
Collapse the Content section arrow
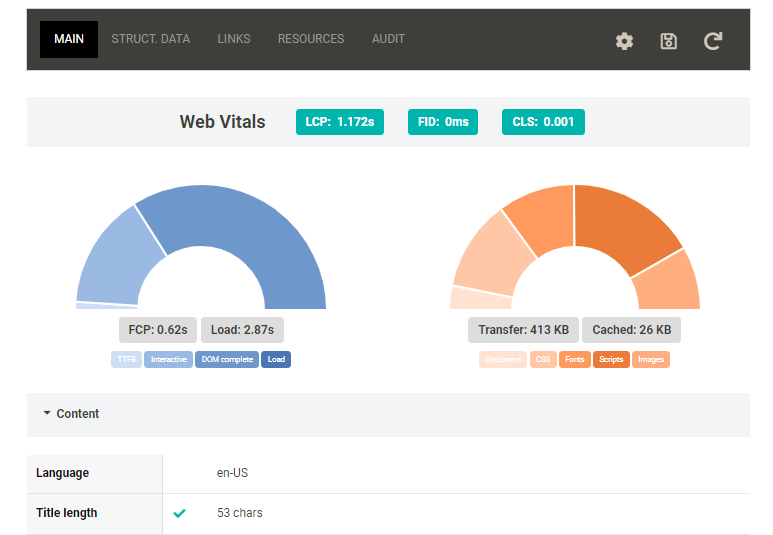(47, 413)
